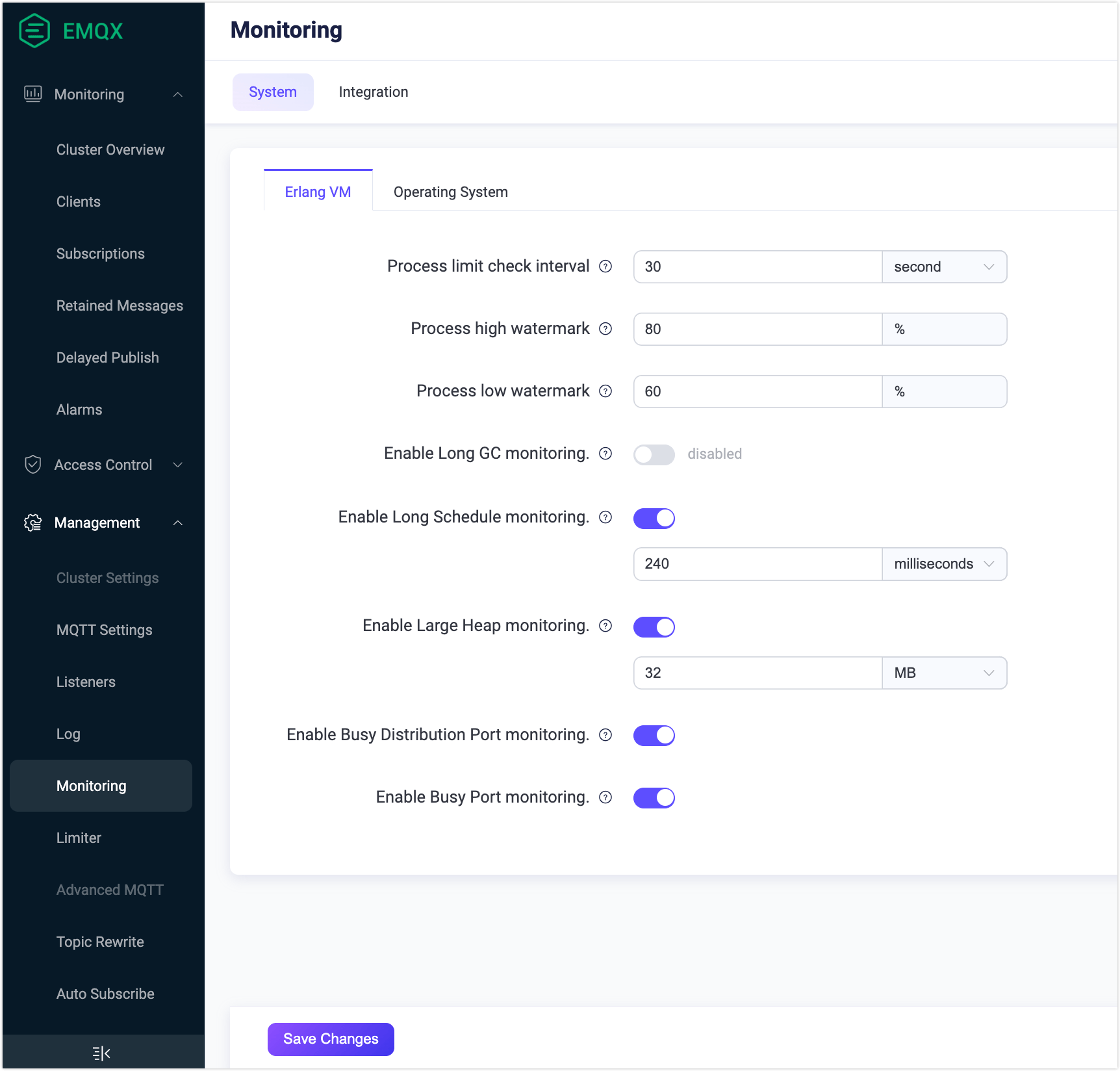This screenshot has height=1071, width=1120.
Task: Click the EMQX logo icon
Action: click(34, 31)
